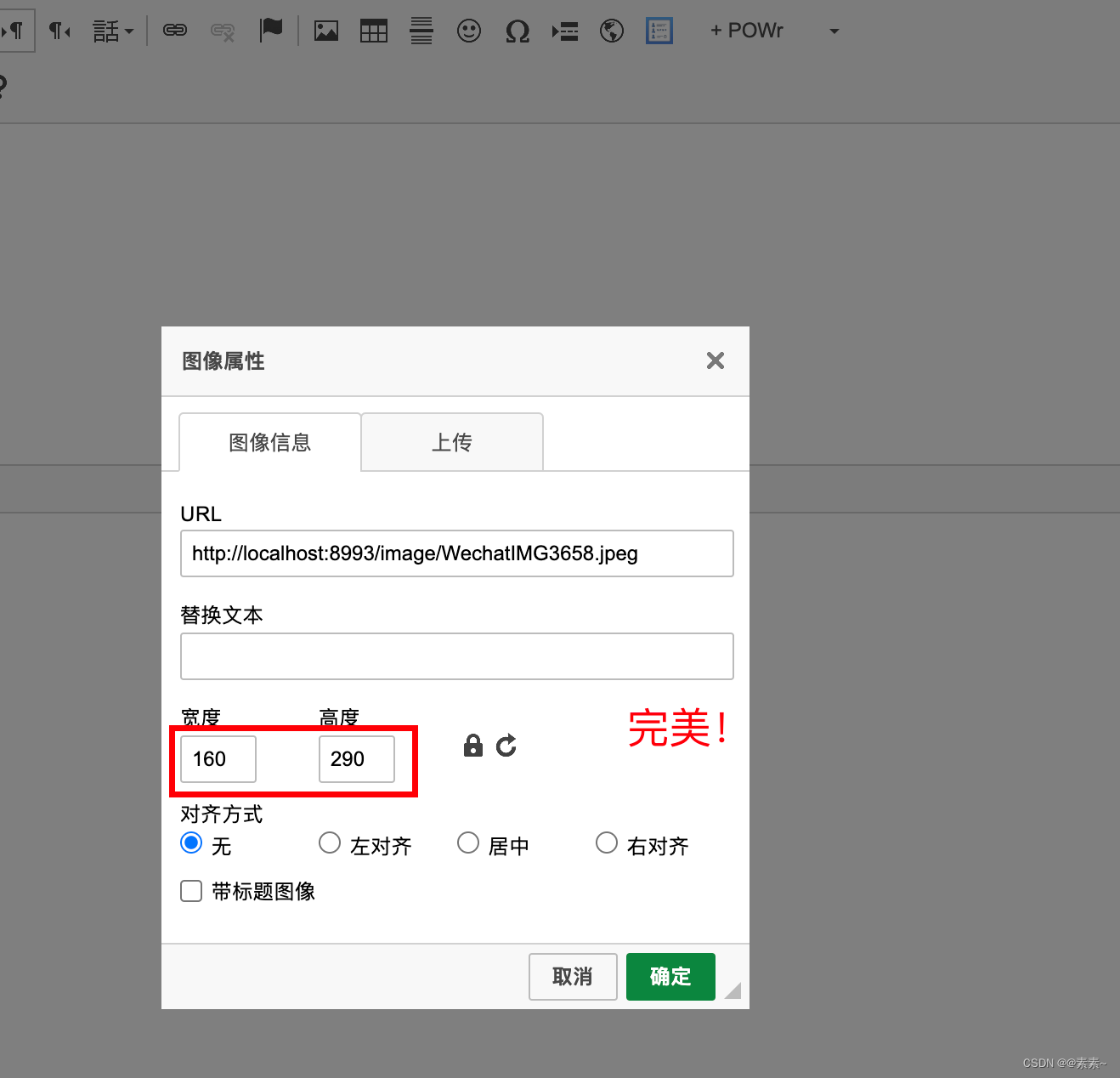Reset image size with the refresh icon
Image resolution: width=1120 pixels, height=1078 pixels.
point(506,746)
